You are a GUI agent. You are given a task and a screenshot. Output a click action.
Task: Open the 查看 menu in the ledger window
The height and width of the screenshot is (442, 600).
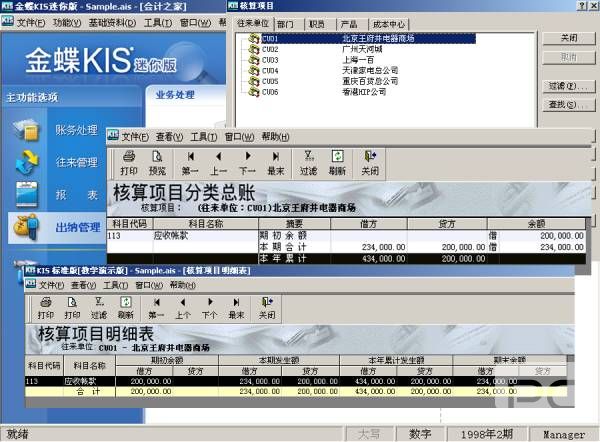click(x=169, y=137)
